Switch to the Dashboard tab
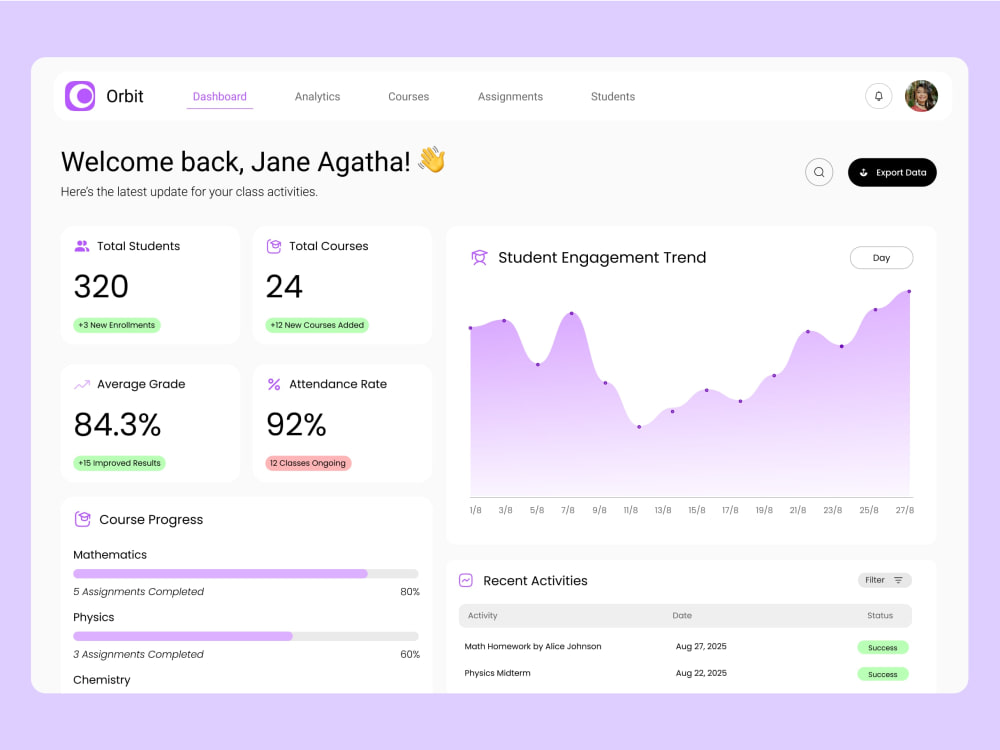The height and width of the screenshot is (750, 1000). pos(219,96)
